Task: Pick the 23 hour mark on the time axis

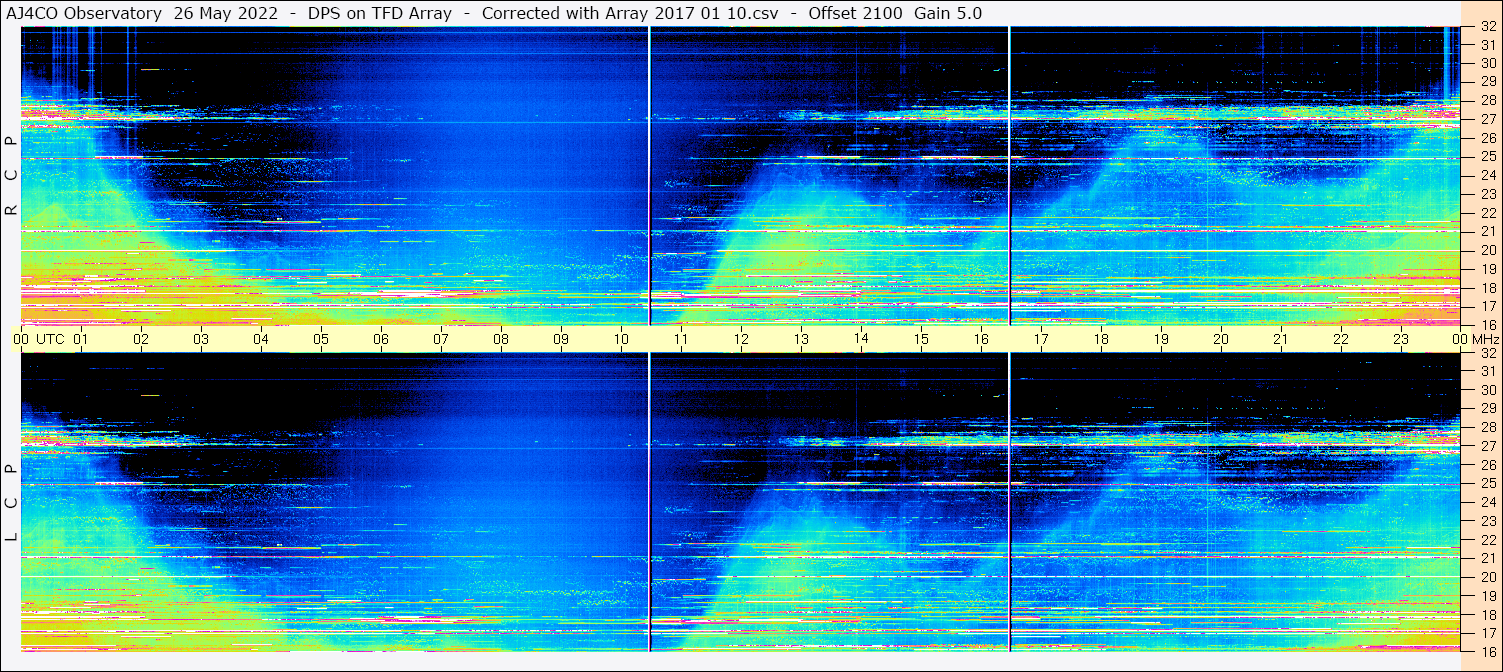Action: pos(1401,339)
